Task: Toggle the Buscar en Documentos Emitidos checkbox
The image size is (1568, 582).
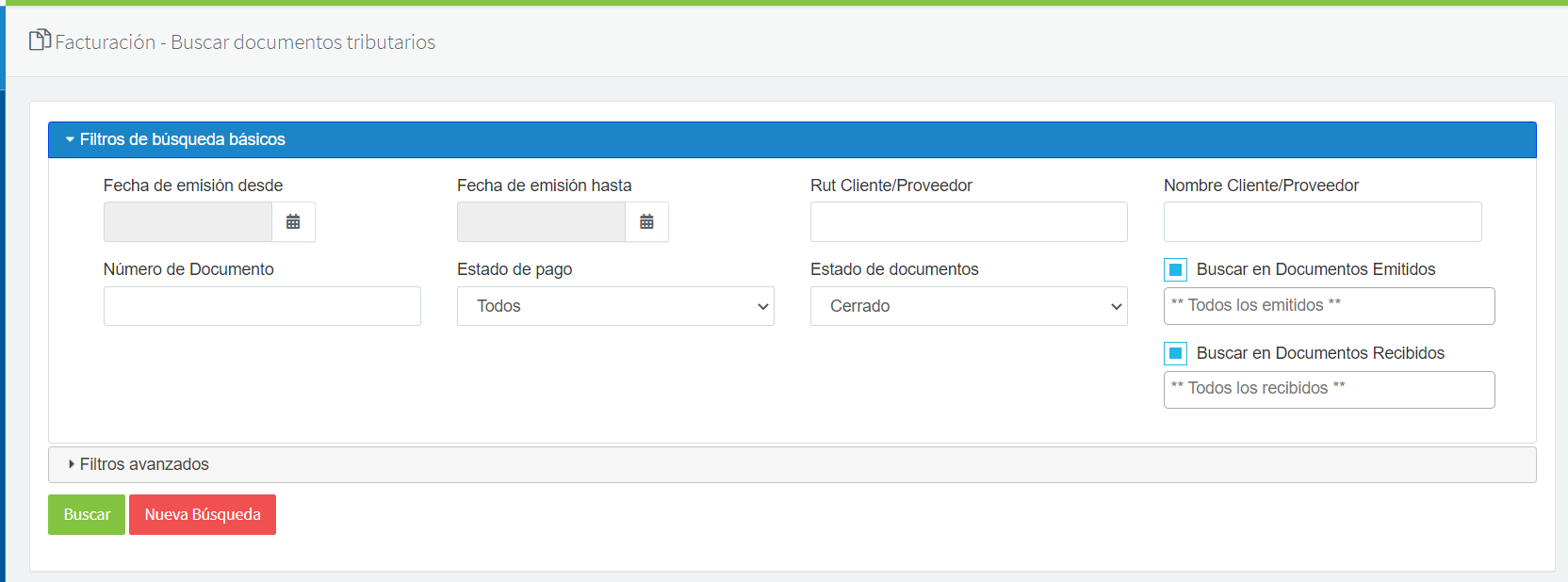Action: point(1175,270)
